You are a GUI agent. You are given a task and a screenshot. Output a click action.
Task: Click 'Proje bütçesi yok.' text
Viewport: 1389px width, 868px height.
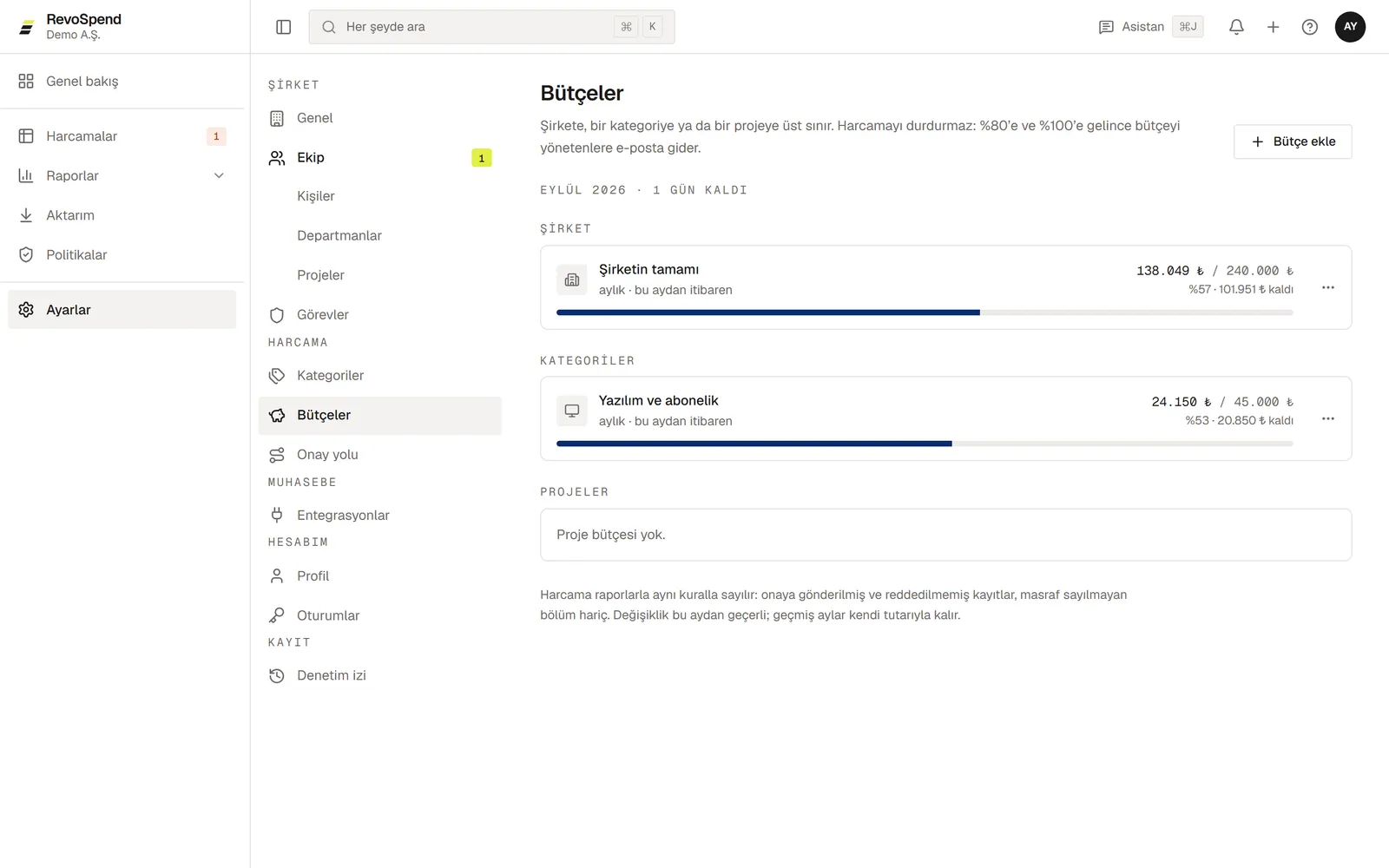click(x=611, y=535)
